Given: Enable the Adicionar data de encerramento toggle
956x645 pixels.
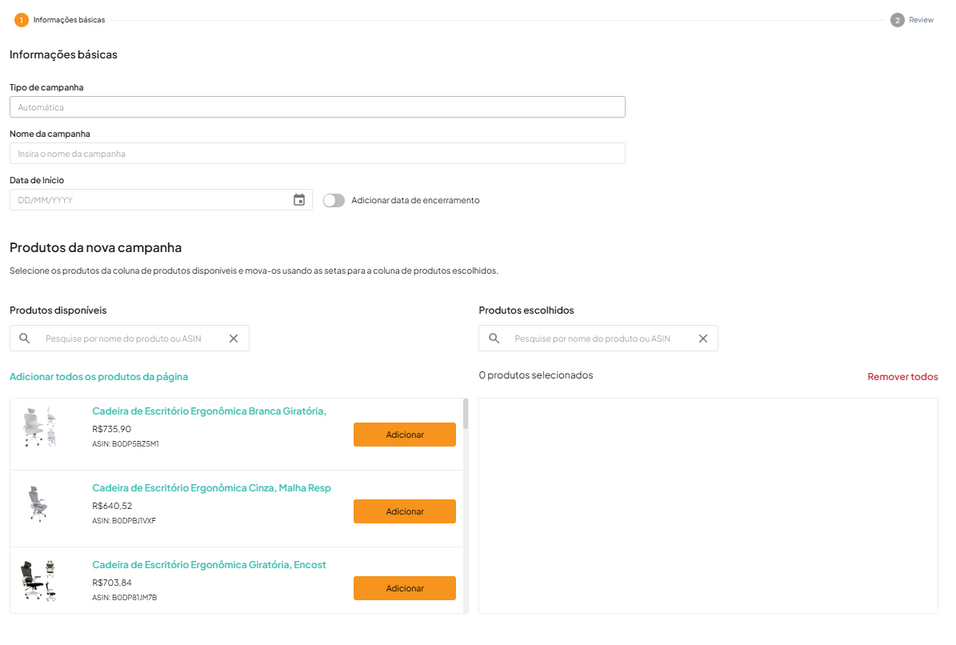Looking at the screenshot, I should pyautogui.click(x=333, y=200).
